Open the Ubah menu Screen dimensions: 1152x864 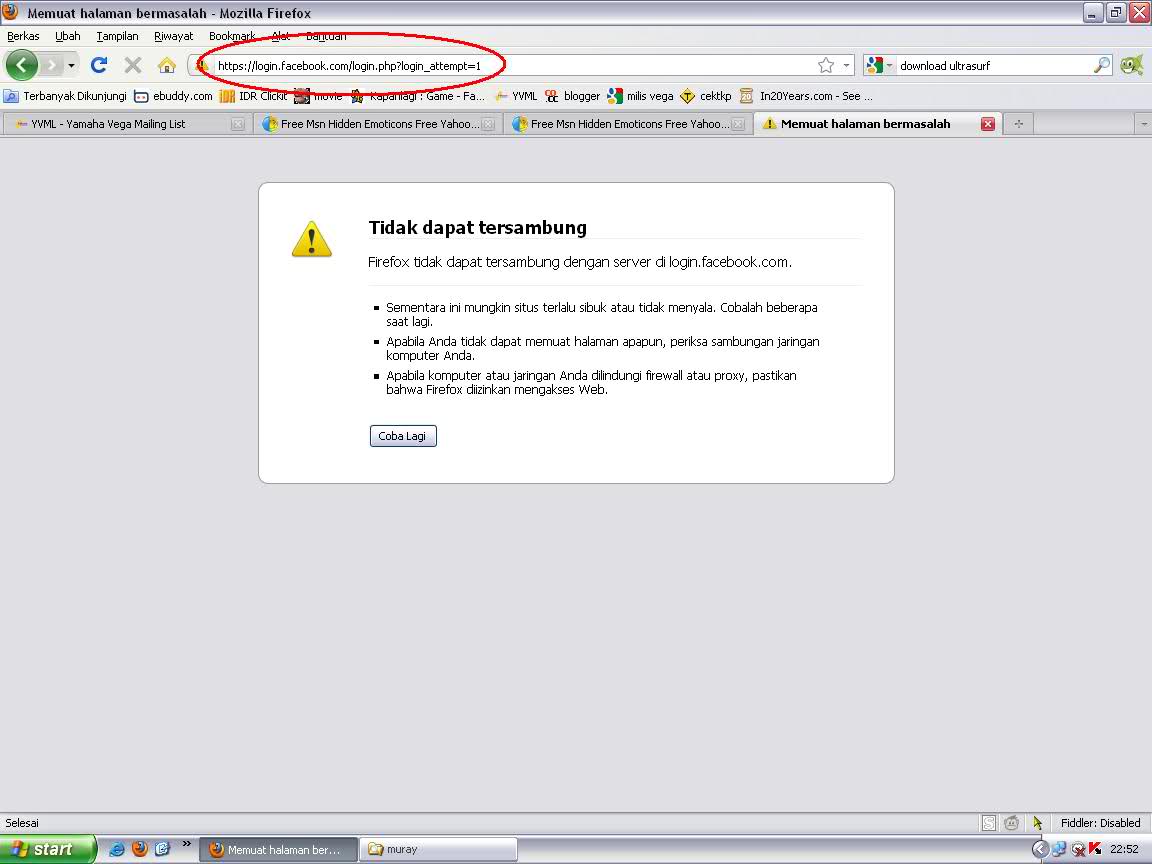[x=68, y=36]
